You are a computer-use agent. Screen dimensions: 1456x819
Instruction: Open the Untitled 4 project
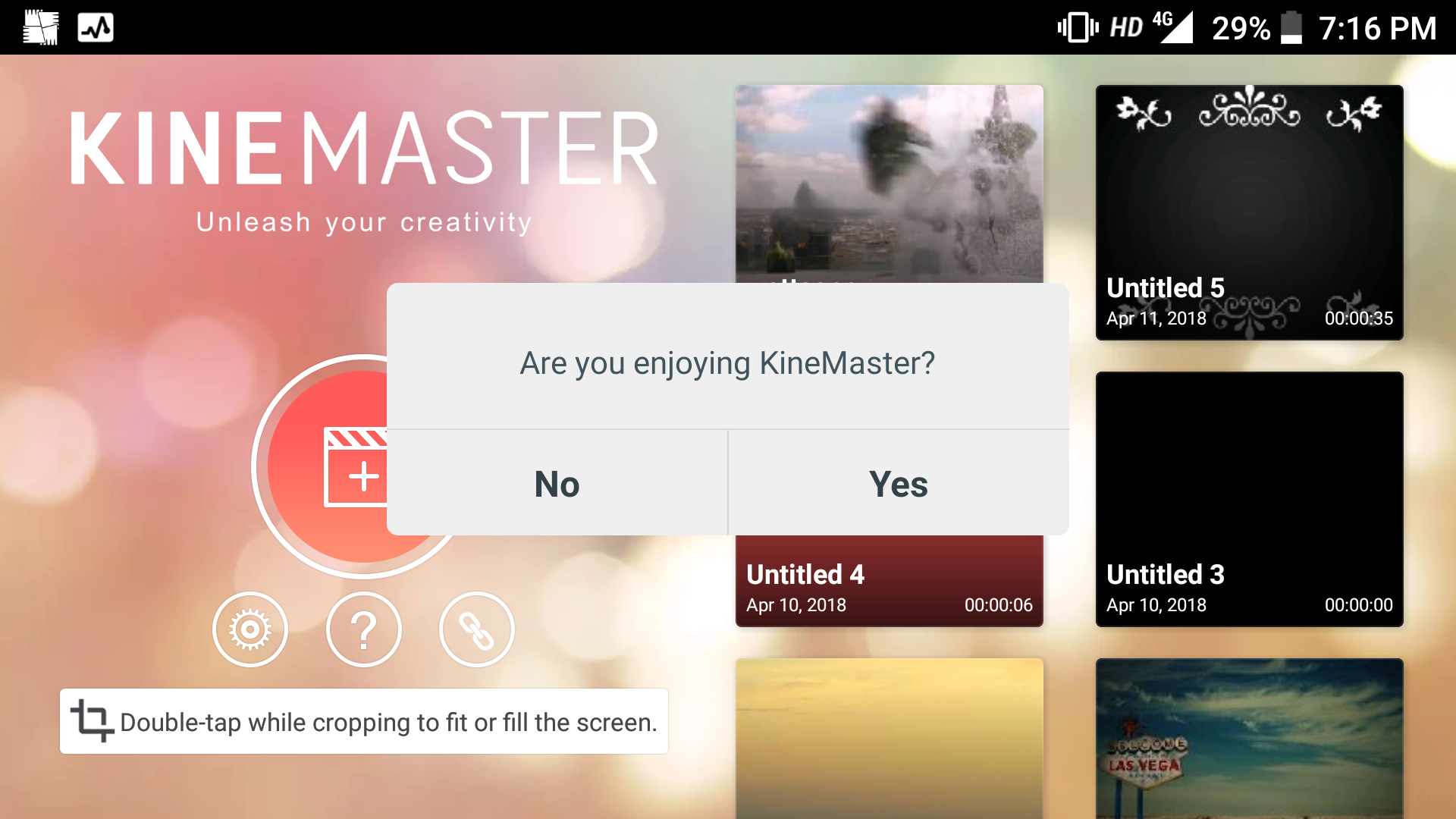889,581
